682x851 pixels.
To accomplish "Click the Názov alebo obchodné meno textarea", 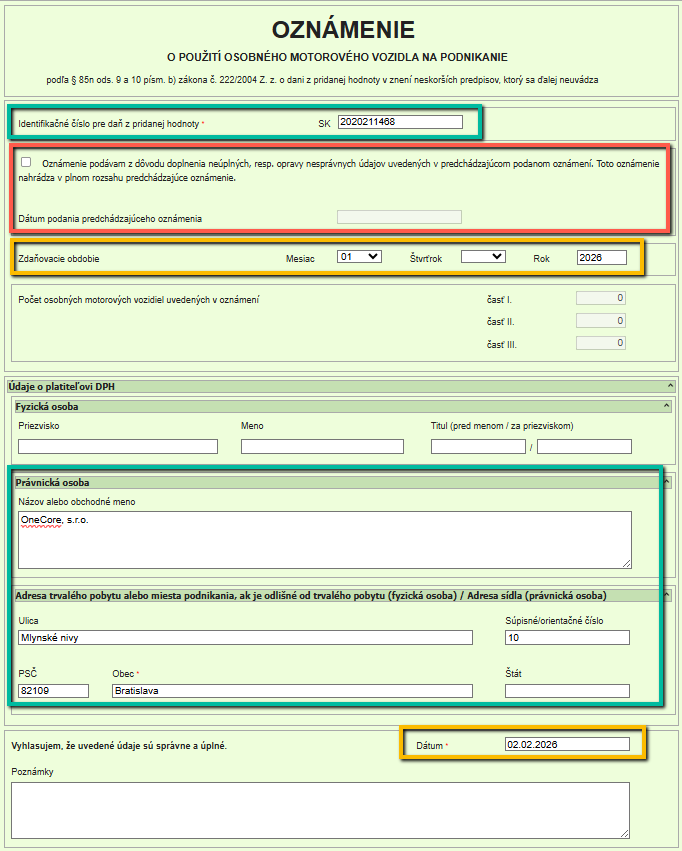I will pos(324,539).
